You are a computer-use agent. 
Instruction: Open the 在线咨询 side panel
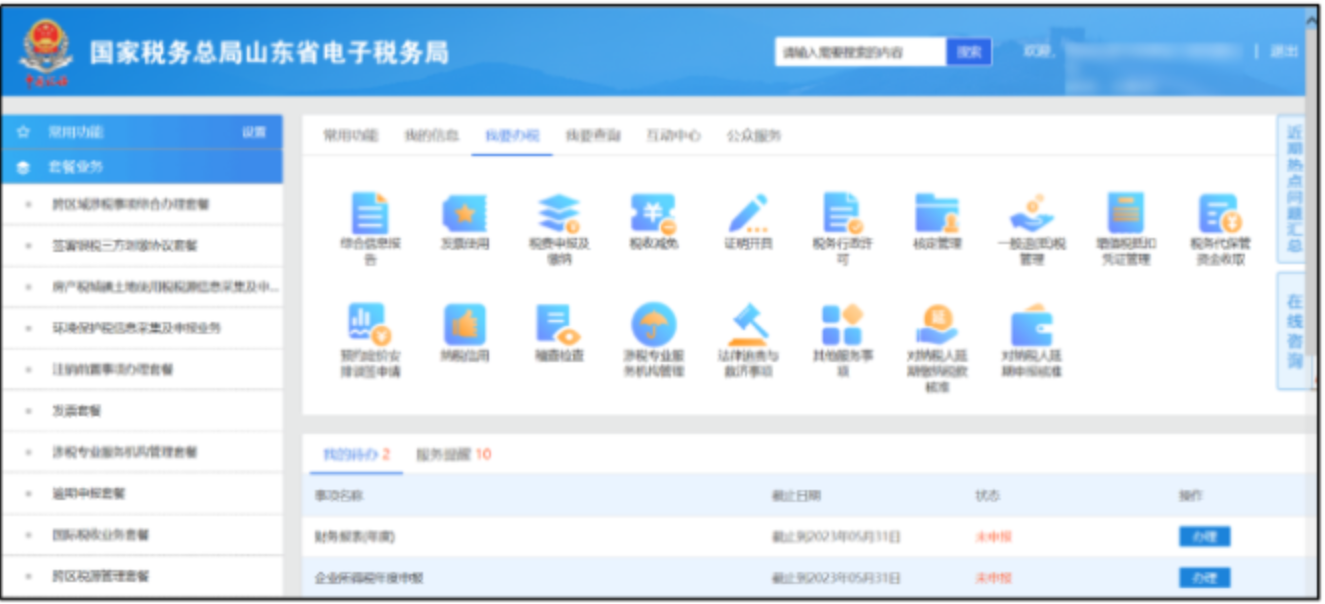click(x=1294, y=330)
